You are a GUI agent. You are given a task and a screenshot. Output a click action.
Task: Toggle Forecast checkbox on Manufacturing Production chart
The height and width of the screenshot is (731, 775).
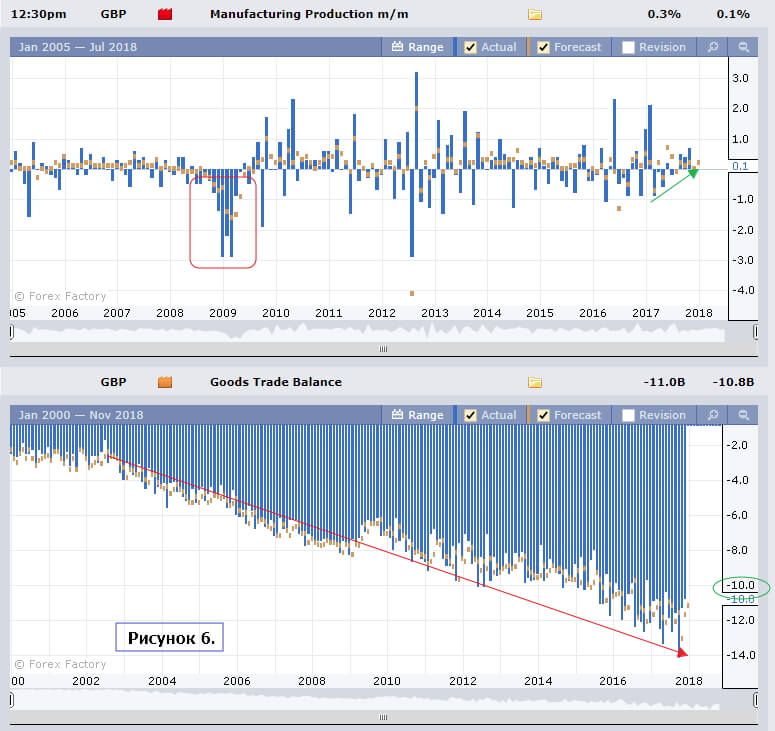click(544, 47)
